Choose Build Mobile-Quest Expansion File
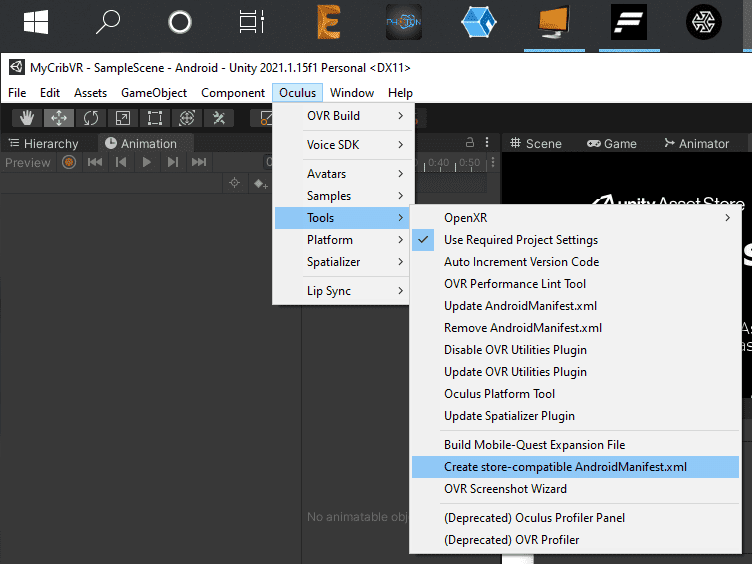 (x=576, y=445)
